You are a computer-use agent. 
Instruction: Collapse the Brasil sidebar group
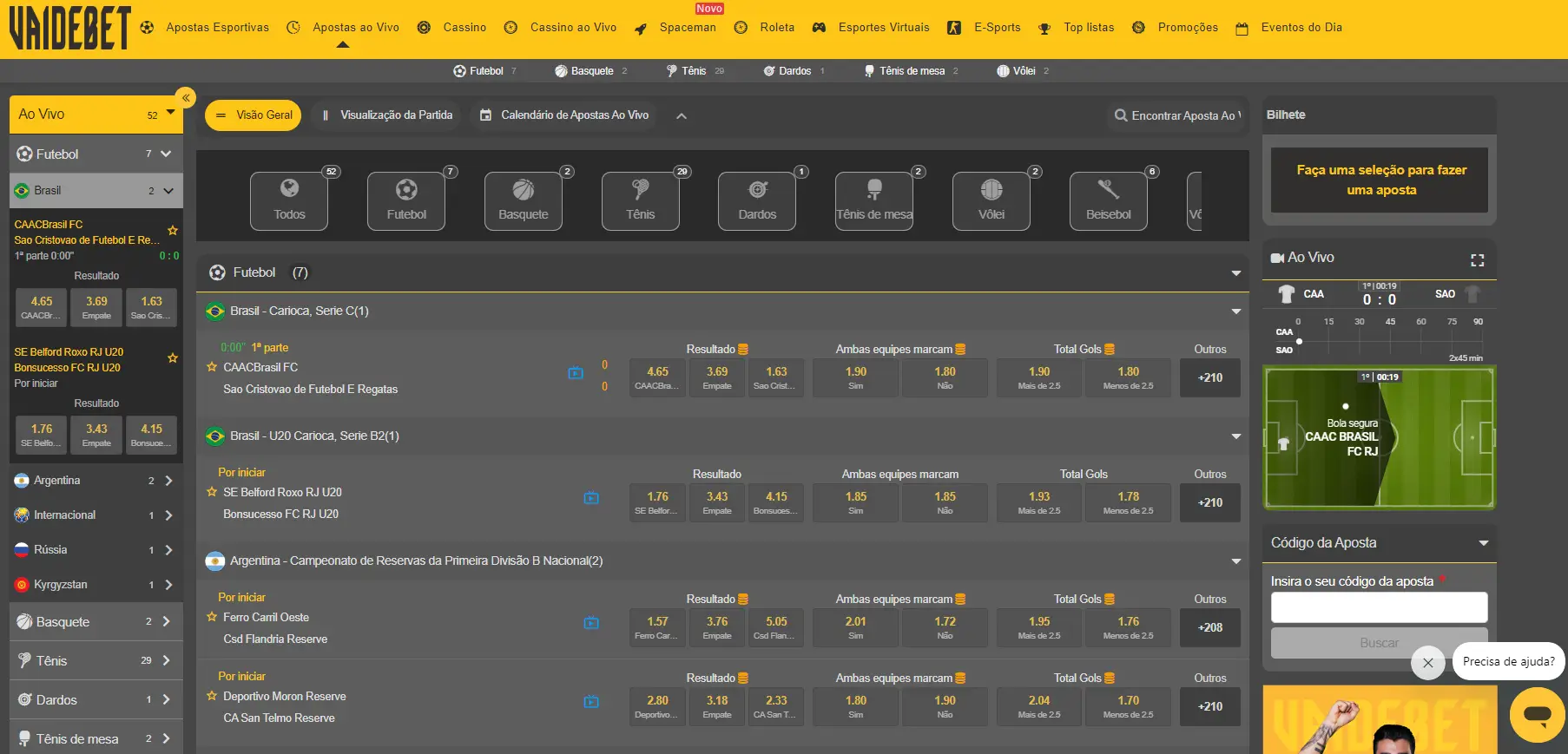click(x=168, y=191)
